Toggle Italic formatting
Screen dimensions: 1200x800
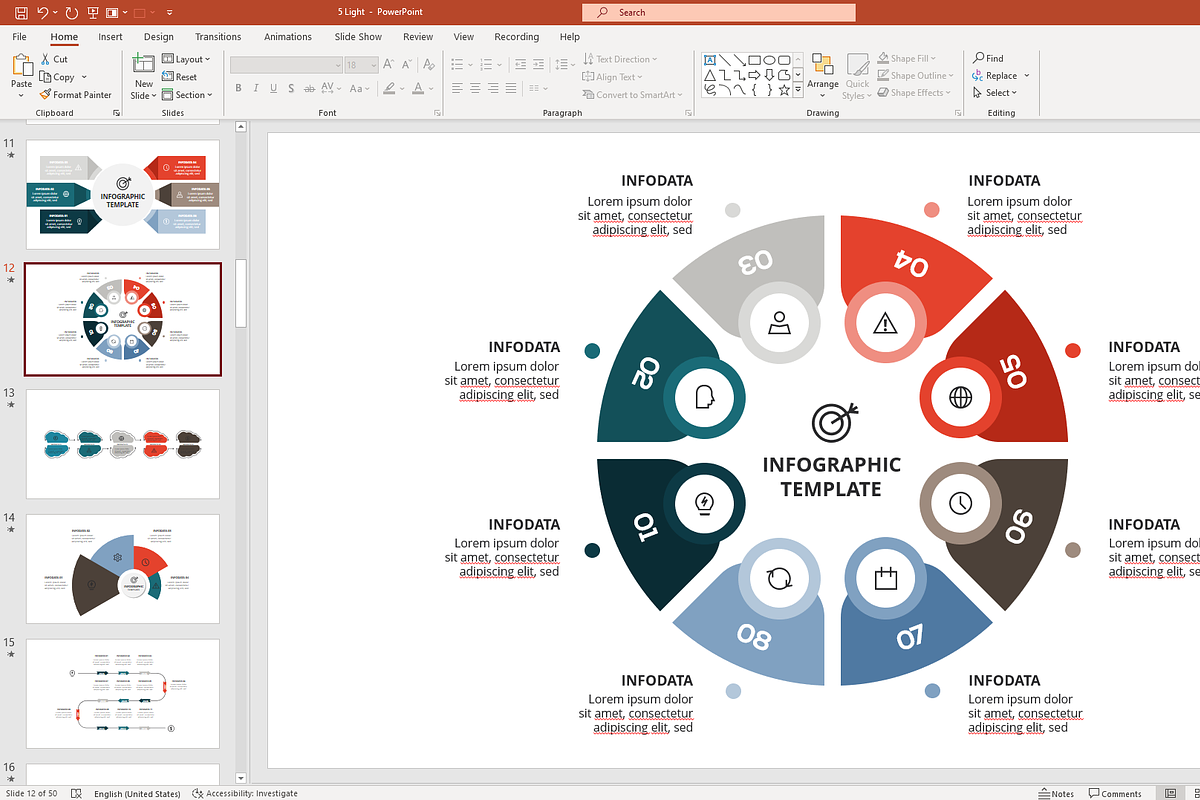257,88
